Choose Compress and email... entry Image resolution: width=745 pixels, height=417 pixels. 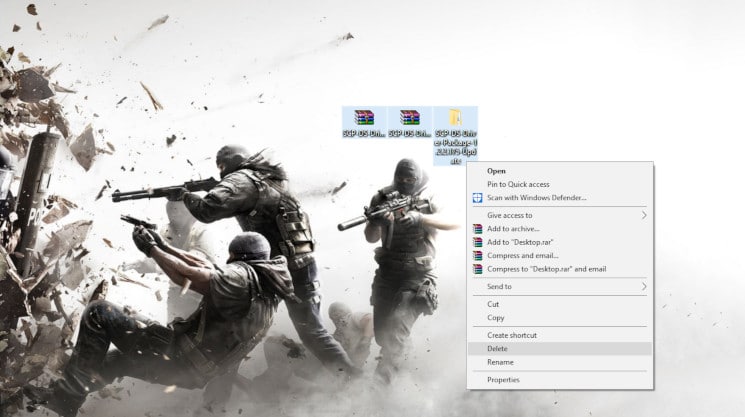coord(560,256)
